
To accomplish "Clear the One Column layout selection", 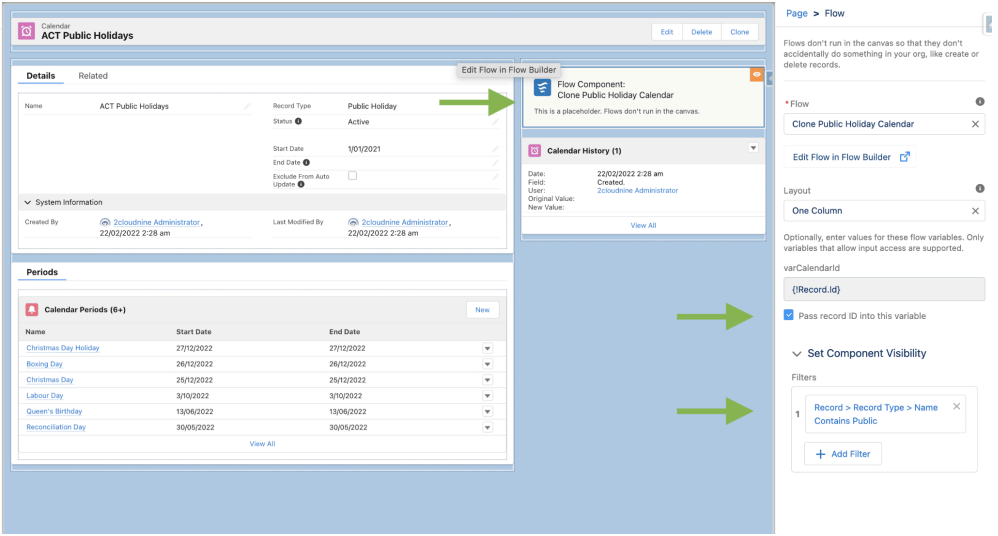I will coord(975,211).
